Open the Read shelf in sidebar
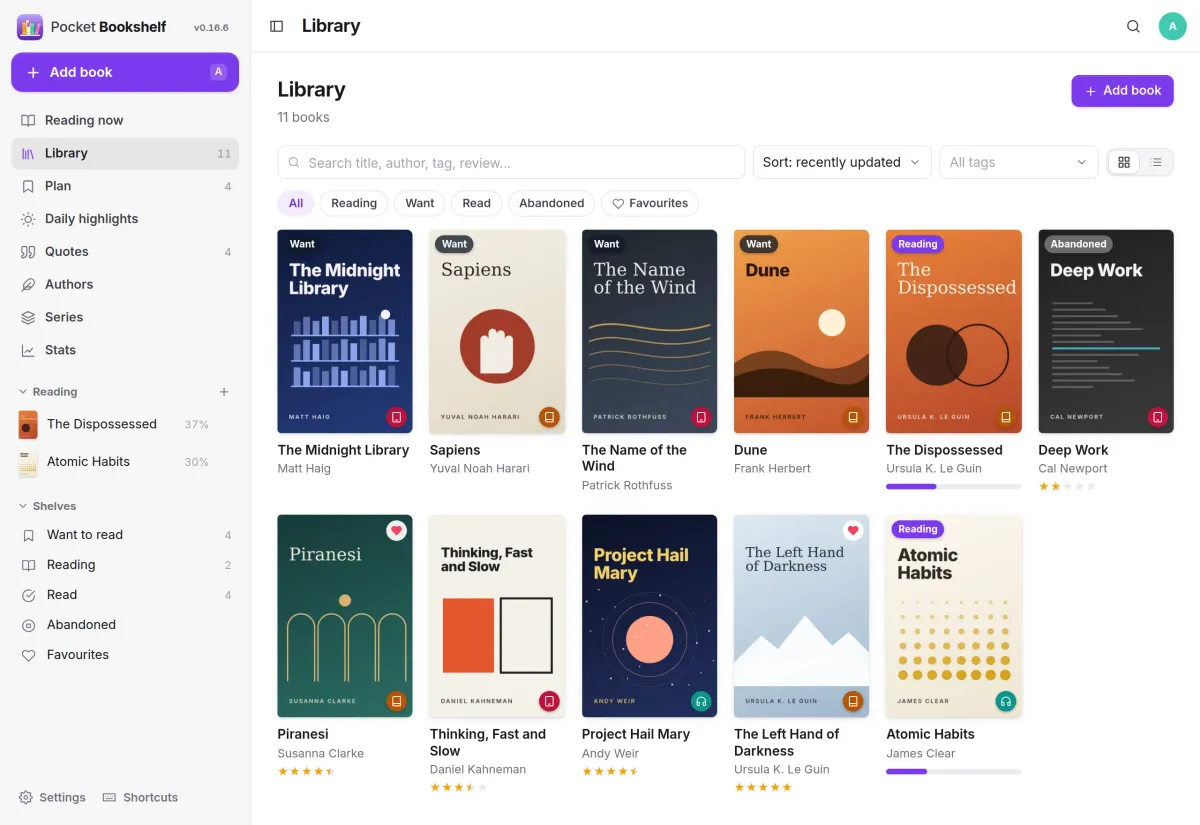Viewport: 1200px width, 825px height. (x=125, y=595)
